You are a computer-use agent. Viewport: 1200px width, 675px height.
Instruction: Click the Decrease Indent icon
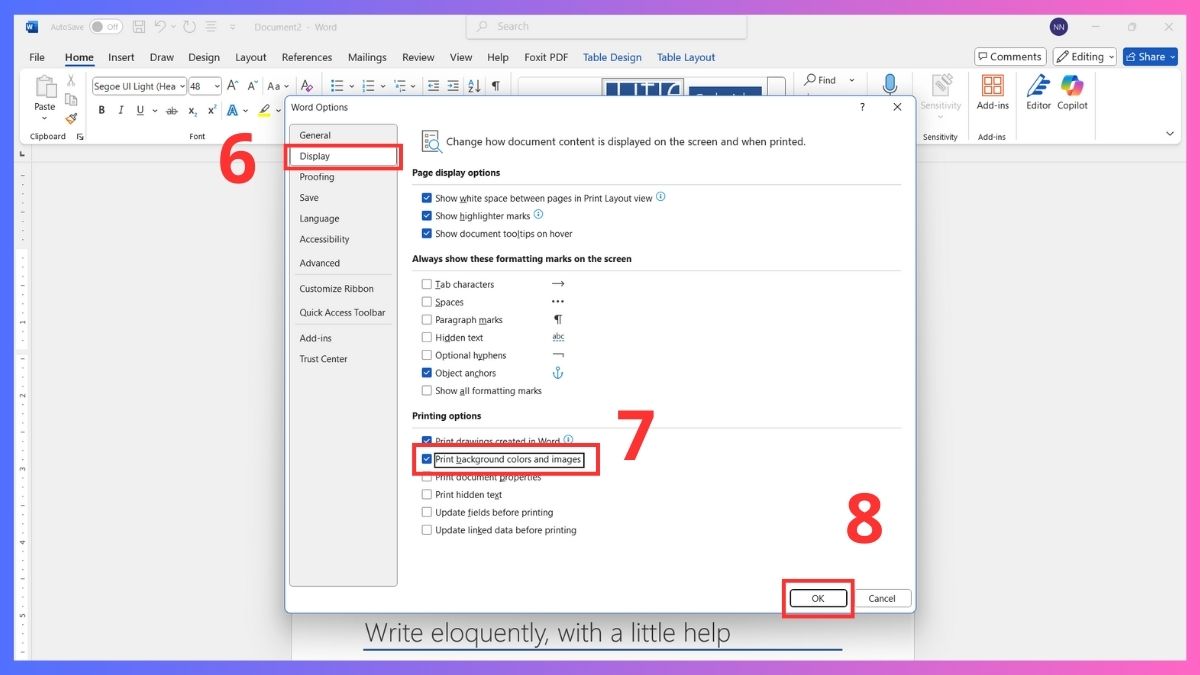pyautogui.click(x=431, y=86)
